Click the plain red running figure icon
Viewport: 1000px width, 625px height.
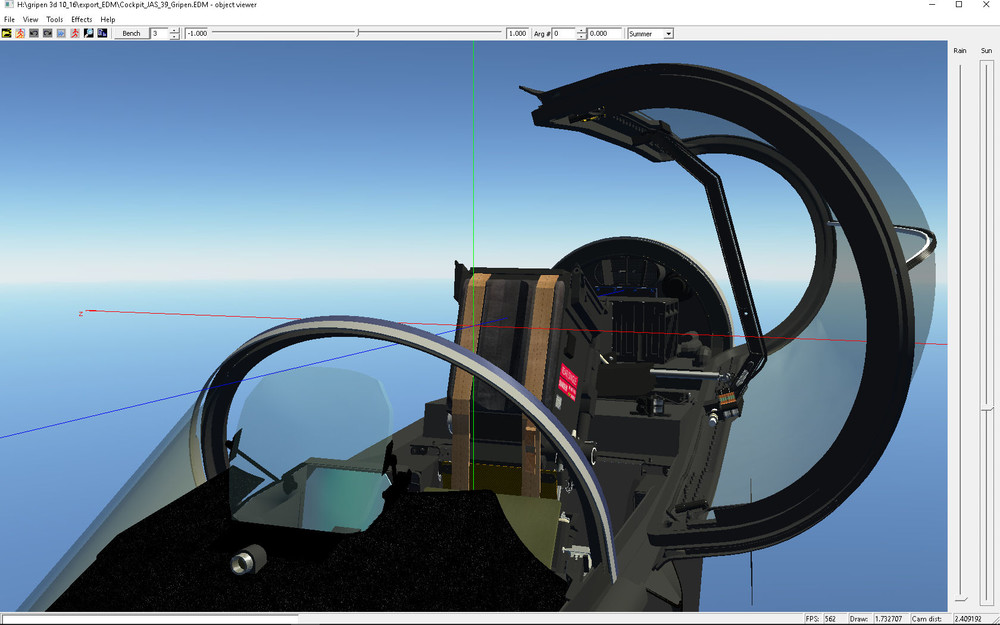pyautogui.click(x=75, y=33)
